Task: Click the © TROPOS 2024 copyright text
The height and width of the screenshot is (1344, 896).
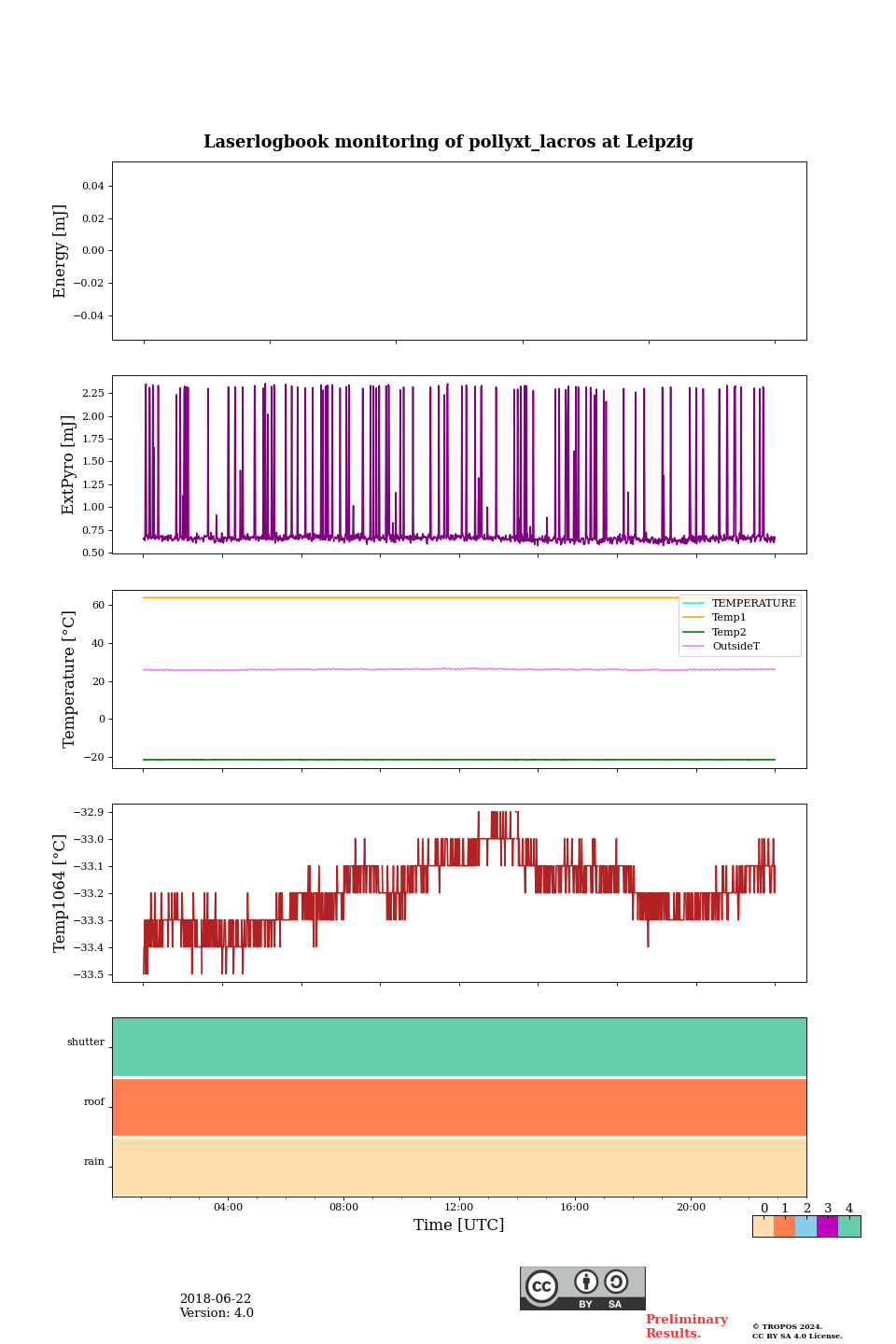Action: coord(787,1326)
